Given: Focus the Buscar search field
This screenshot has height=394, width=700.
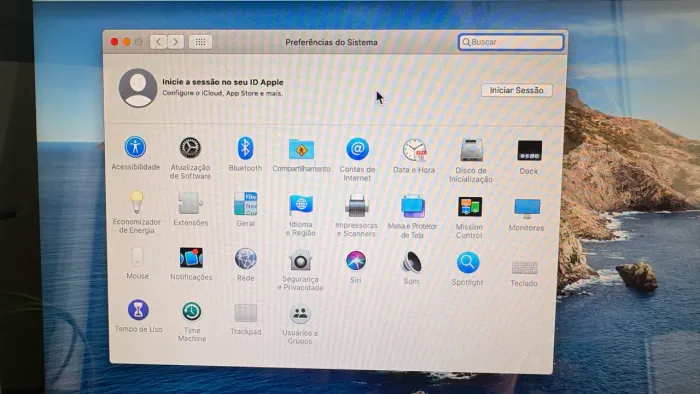Looking at the screenshot, I should pos(511,42).
